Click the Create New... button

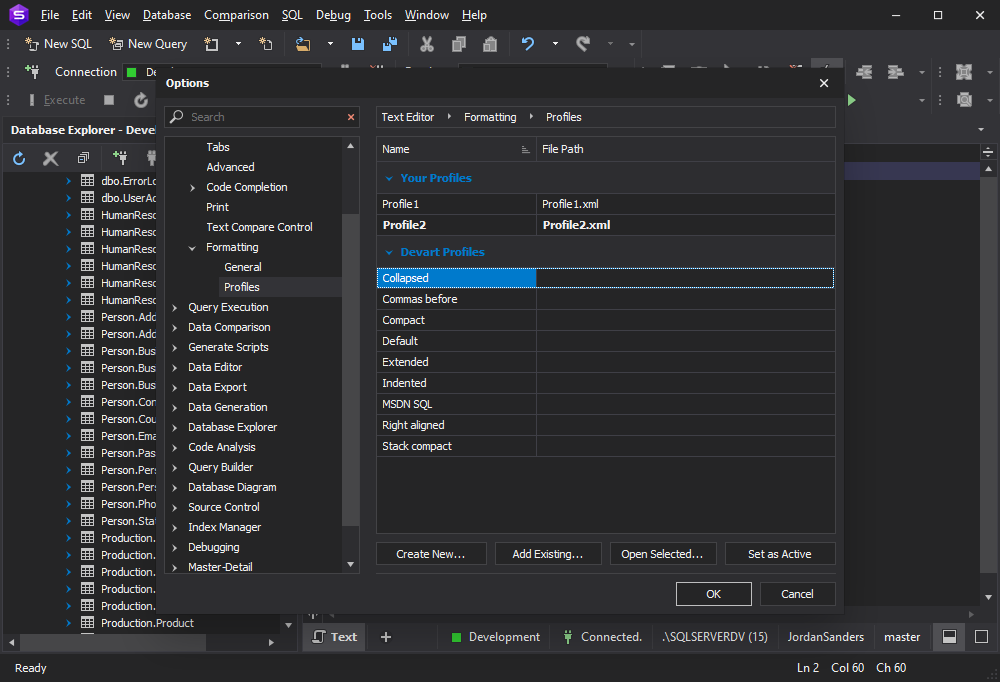[431, 554]
